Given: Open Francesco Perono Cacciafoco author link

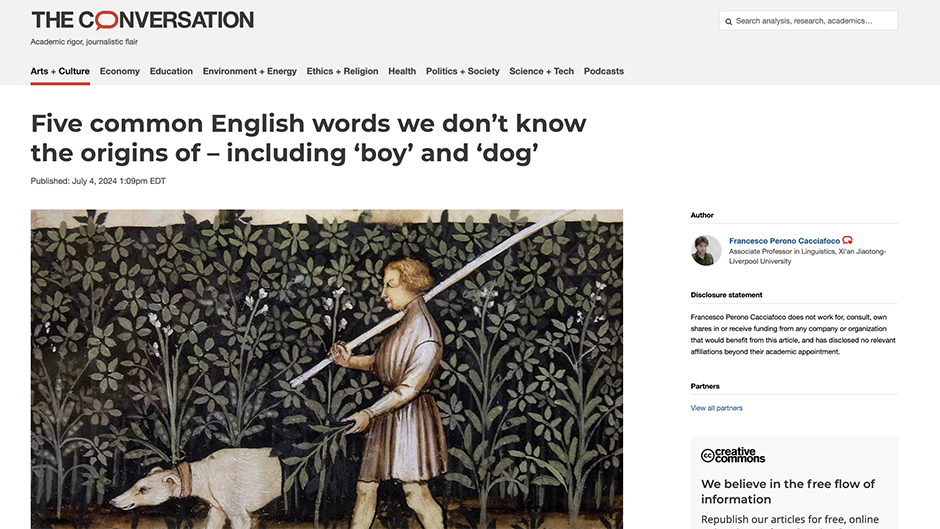Looking at the screenshot, I should click(784, 241).
